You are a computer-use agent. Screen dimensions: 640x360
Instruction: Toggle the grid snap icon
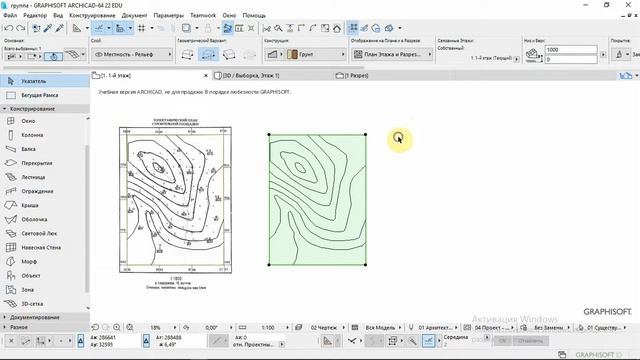[x=142, y=28]
